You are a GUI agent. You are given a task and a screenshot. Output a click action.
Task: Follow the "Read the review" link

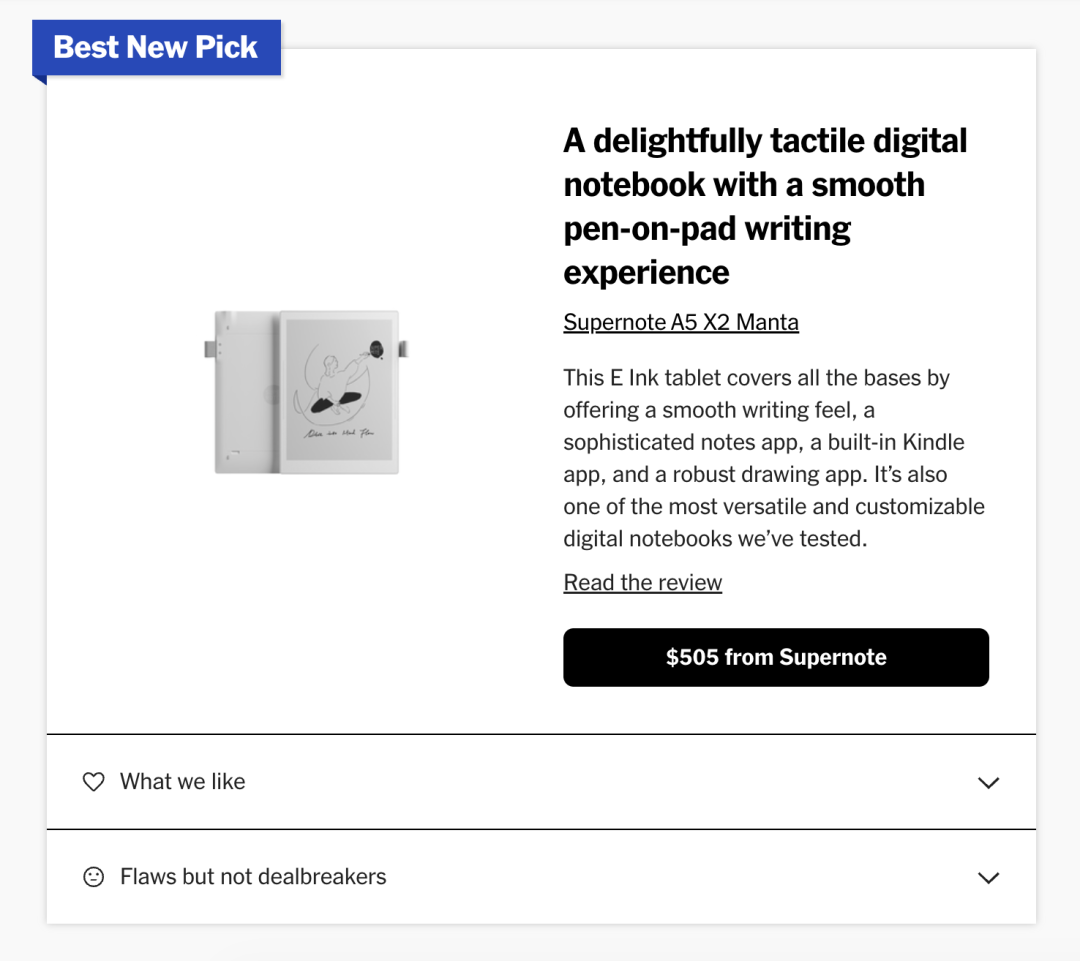tap(642, 582)
